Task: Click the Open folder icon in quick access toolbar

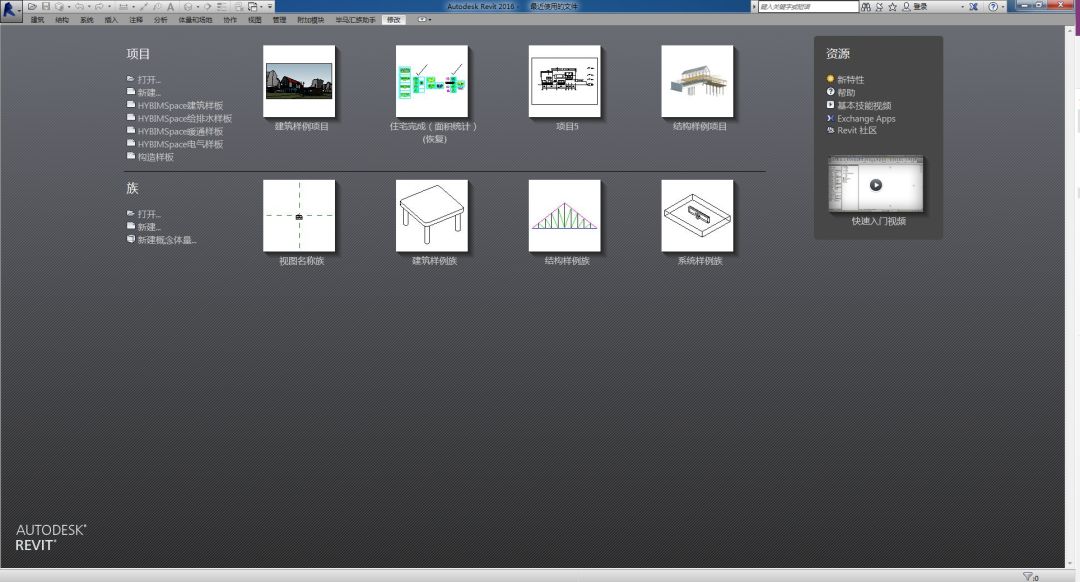Action: tap(32, 6)
